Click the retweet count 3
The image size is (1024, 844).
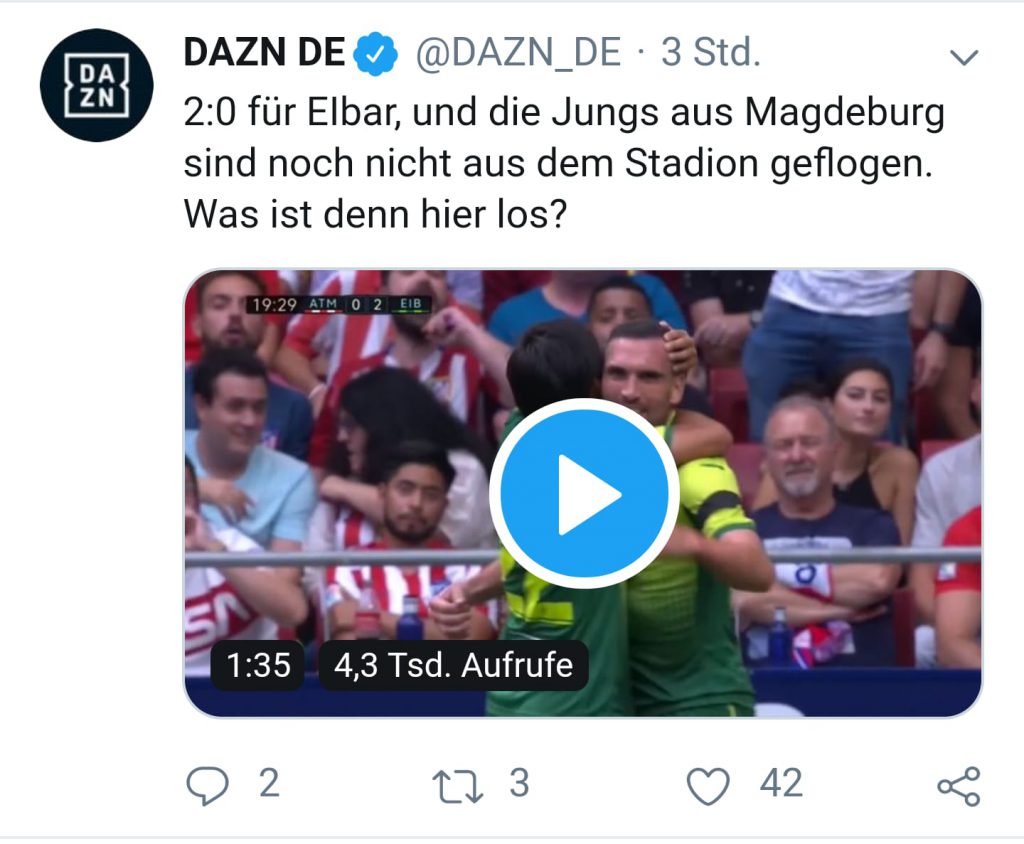pyautogui.click(x=519, y=783)
